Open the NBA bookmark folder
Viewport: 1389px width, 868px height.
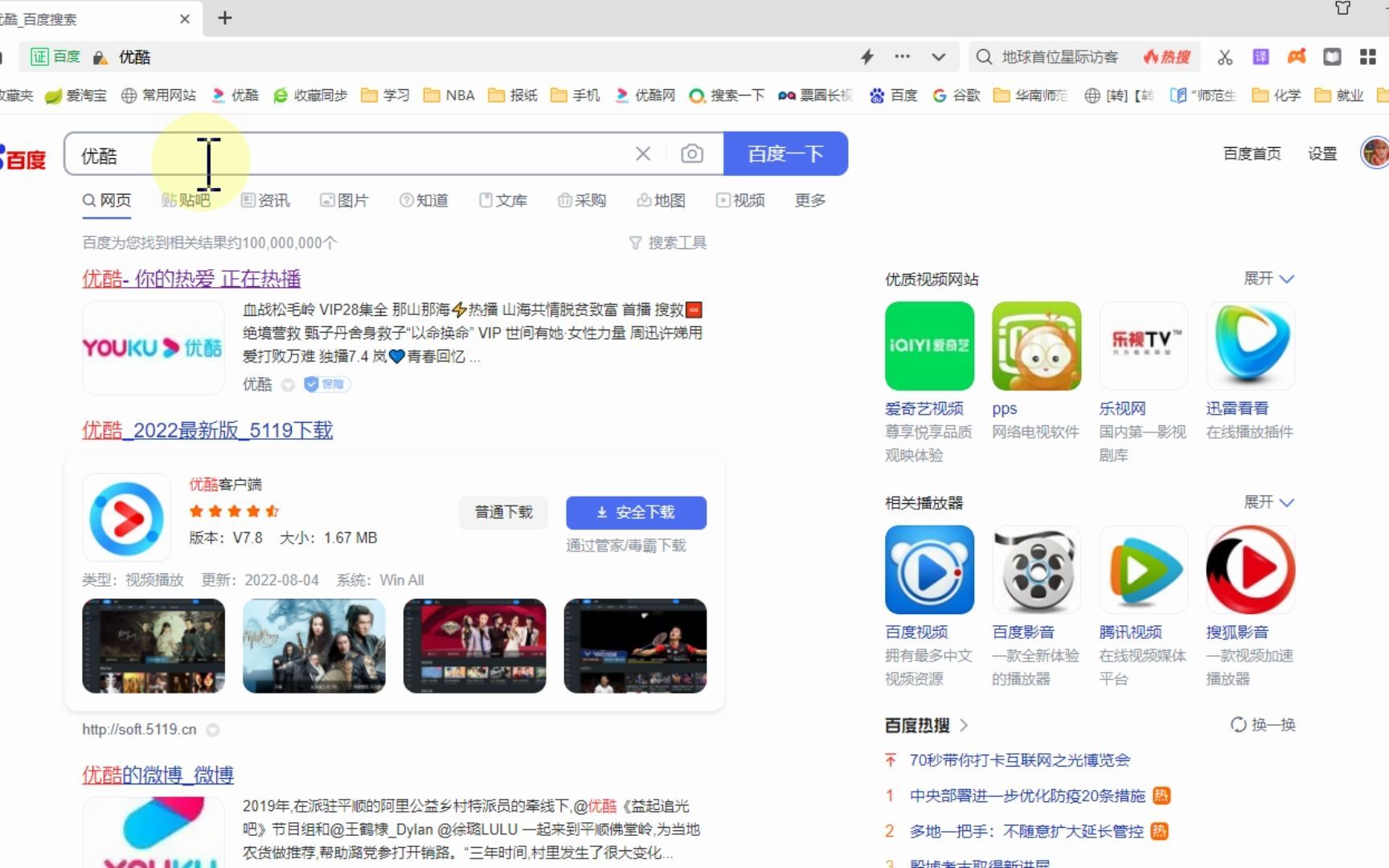coord(449,95)
